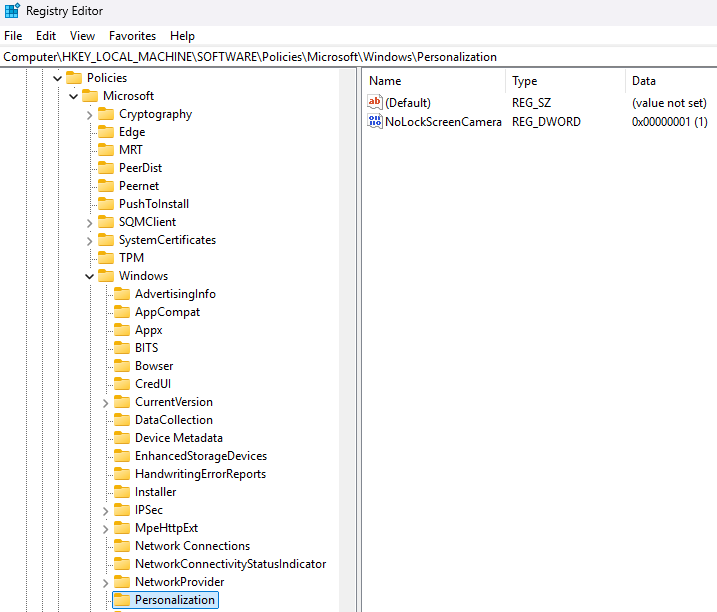717x612 pixels.
Task: Expand the CurrentVersion key
Action: click(x=106, y=403)
